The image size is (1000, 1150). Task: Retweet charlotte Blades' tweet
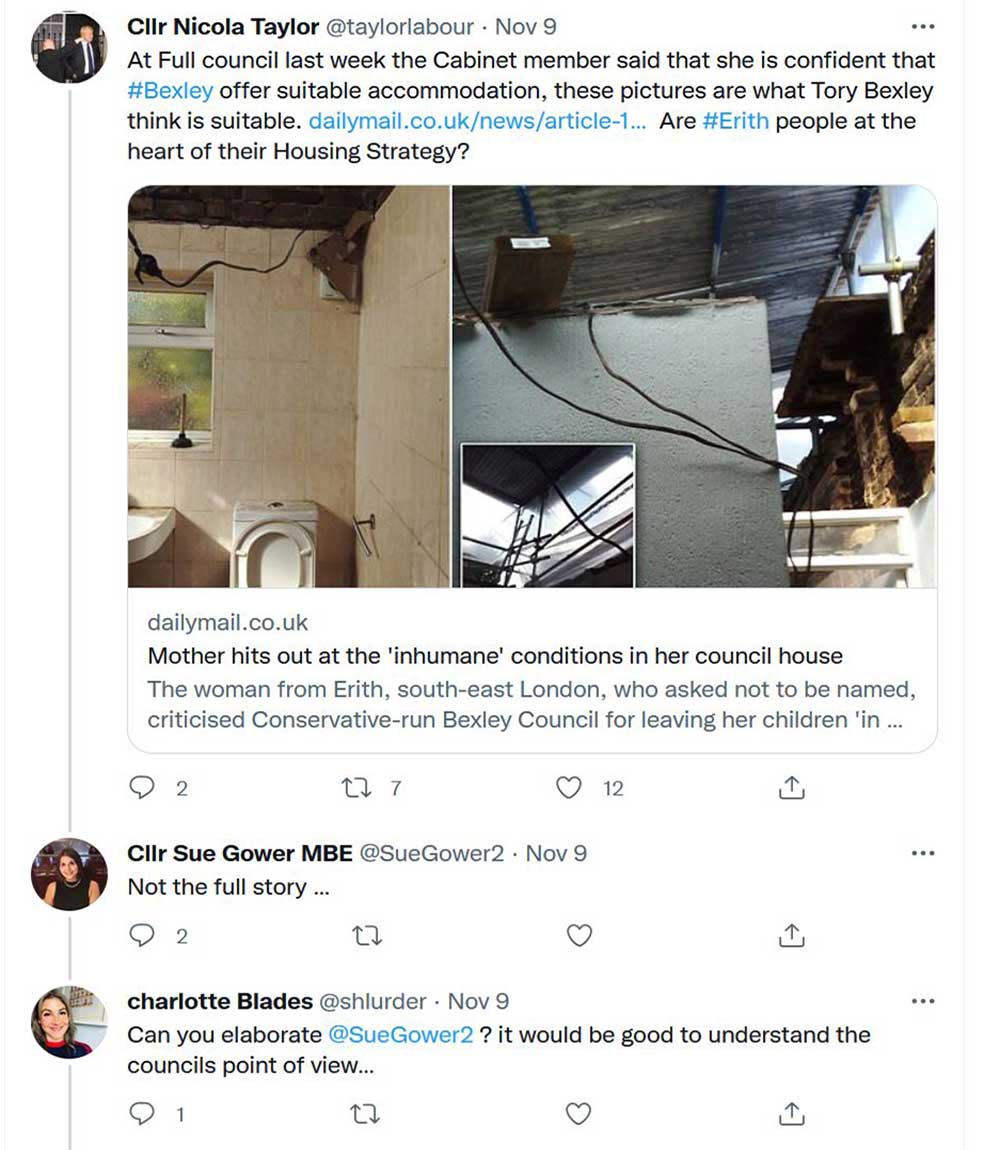(367, 1113)
